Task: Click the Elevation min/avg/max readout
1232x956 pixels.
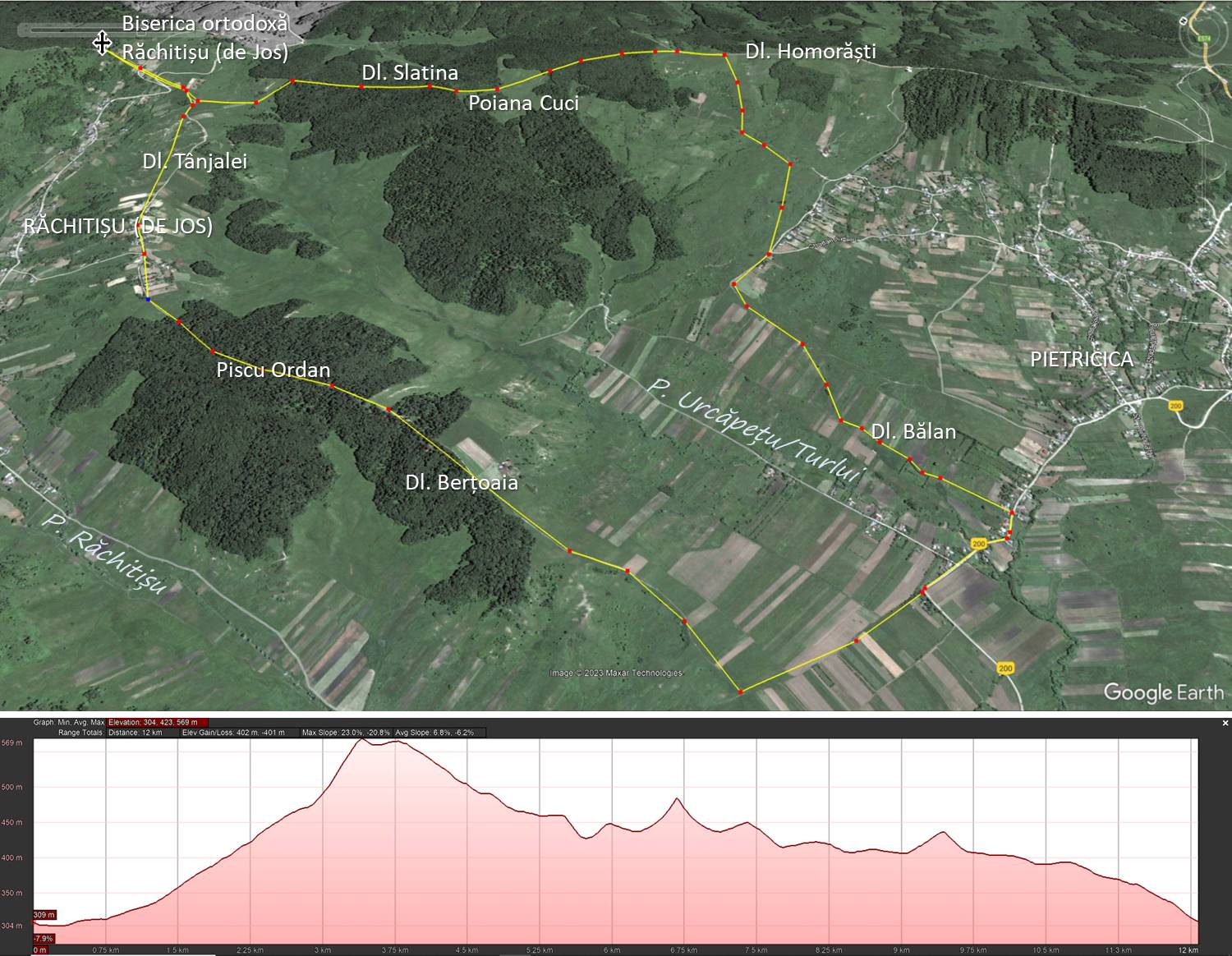Action: [157, 723]
